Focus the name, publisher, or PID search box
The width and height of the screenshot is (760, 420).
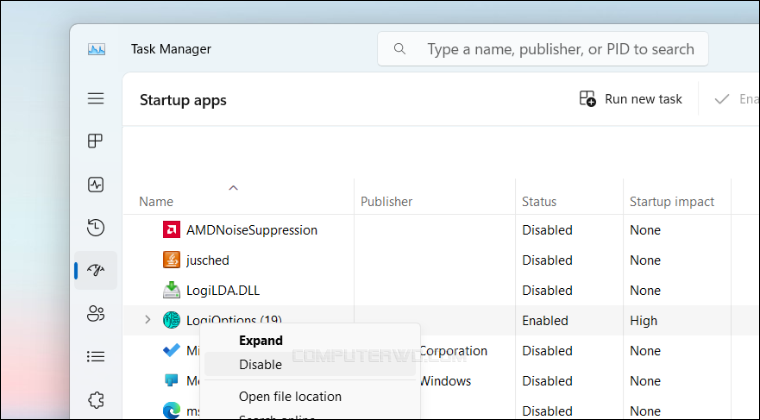(543, 49)
